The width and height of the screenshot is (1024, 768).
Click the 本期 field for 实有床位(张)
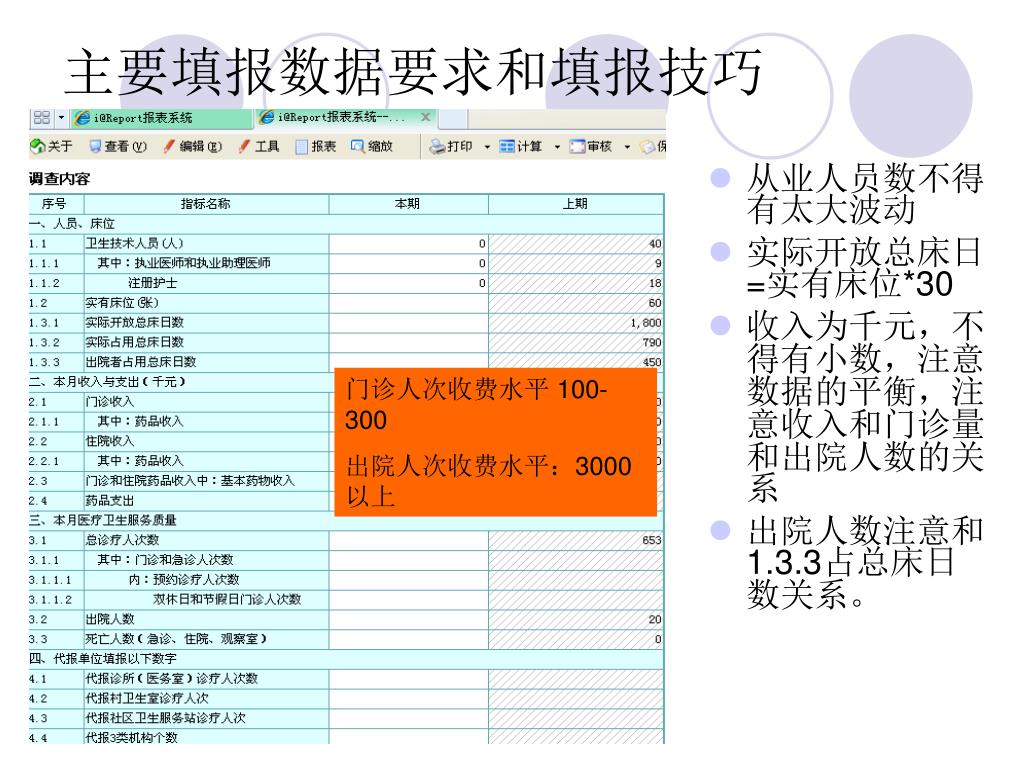point(409,303)
